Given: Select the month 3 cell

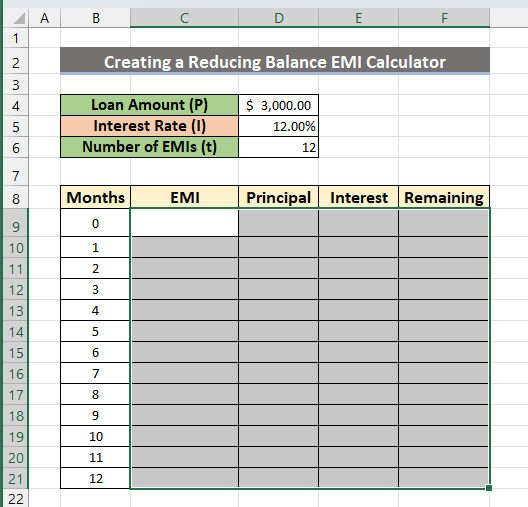Looking at the screenshot, I should tap(96, 289).
